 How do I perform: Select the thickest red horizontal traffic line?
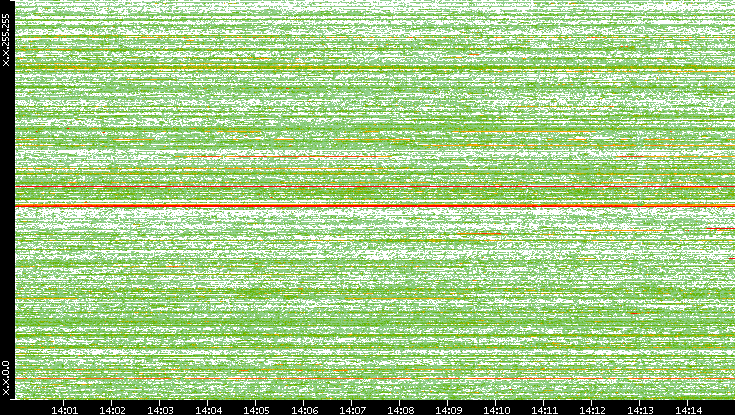pyautogui.click(x=375, y=206)
